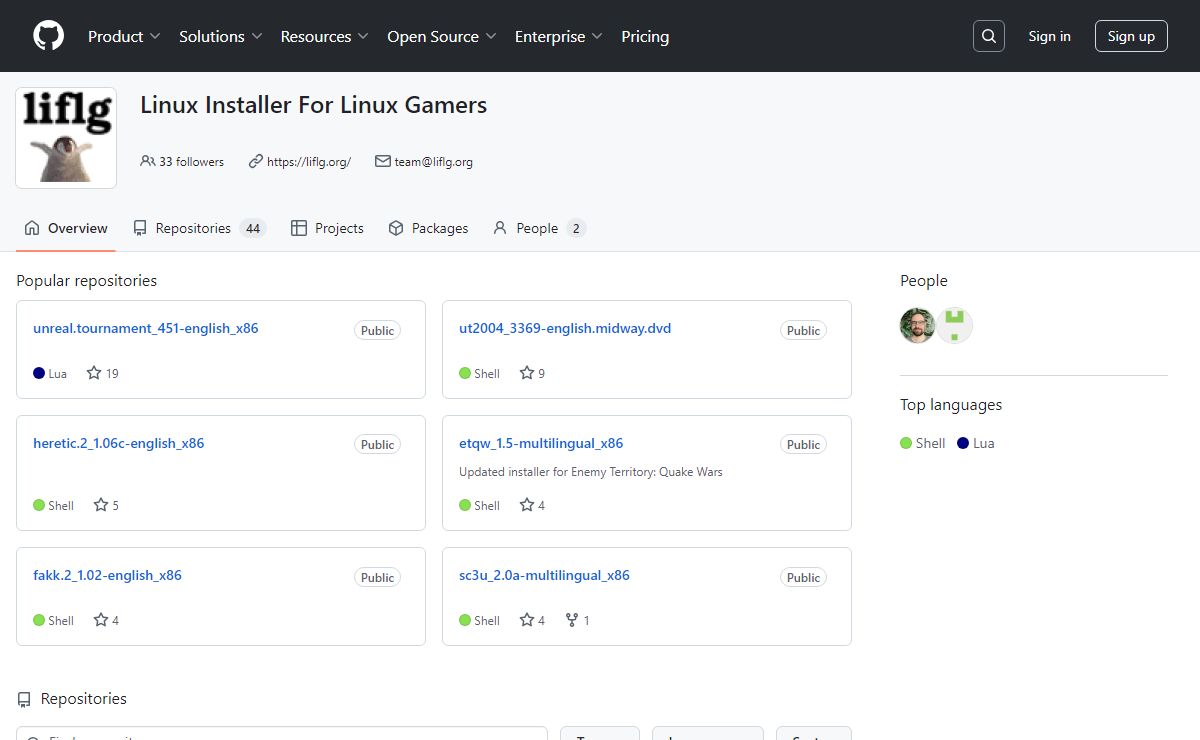Open second member's green avatar

pyautogui.click(x=955, y=325)
